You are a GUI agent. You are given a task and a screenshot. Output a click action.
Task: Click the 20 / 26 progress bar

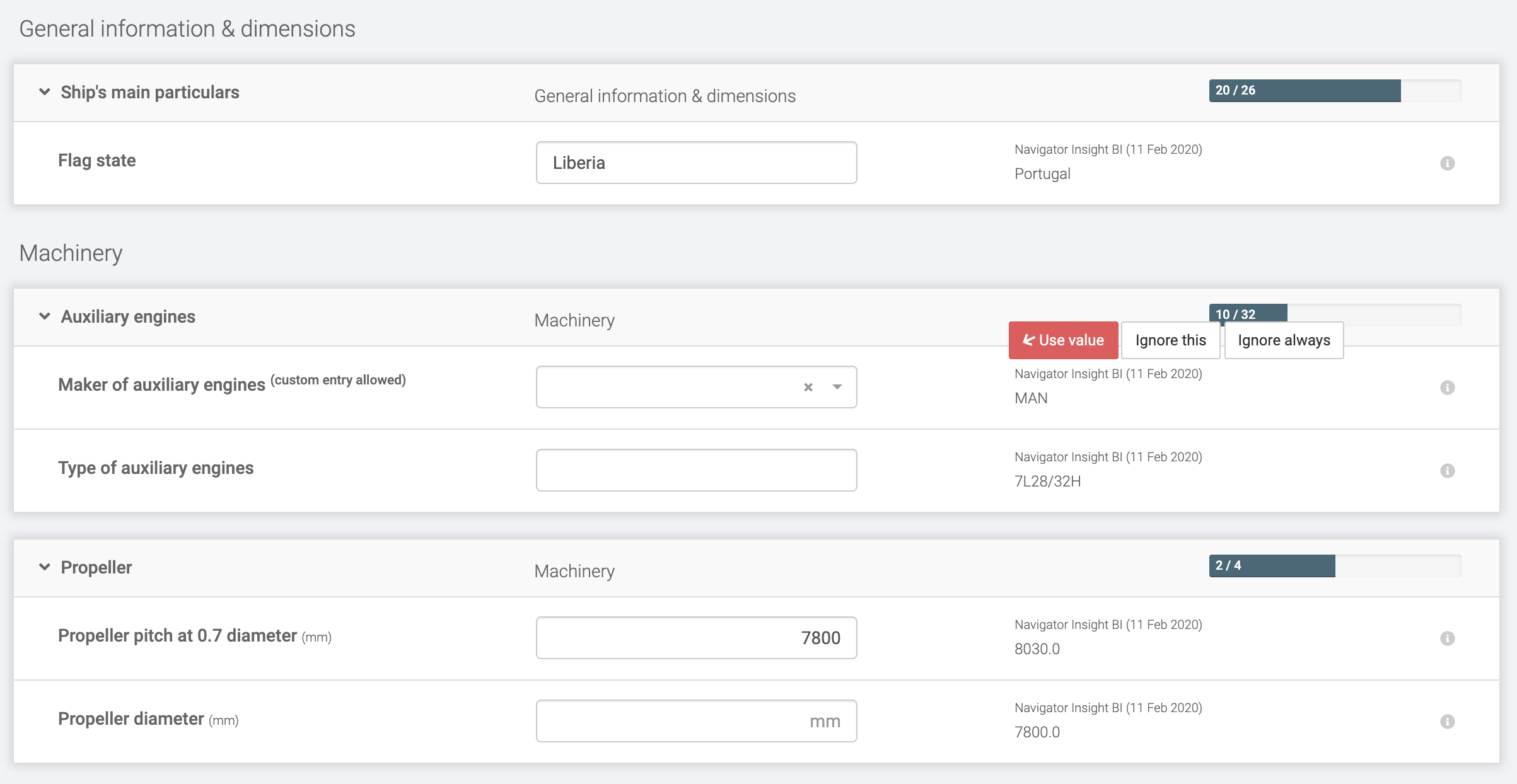tap(1334, 91)
